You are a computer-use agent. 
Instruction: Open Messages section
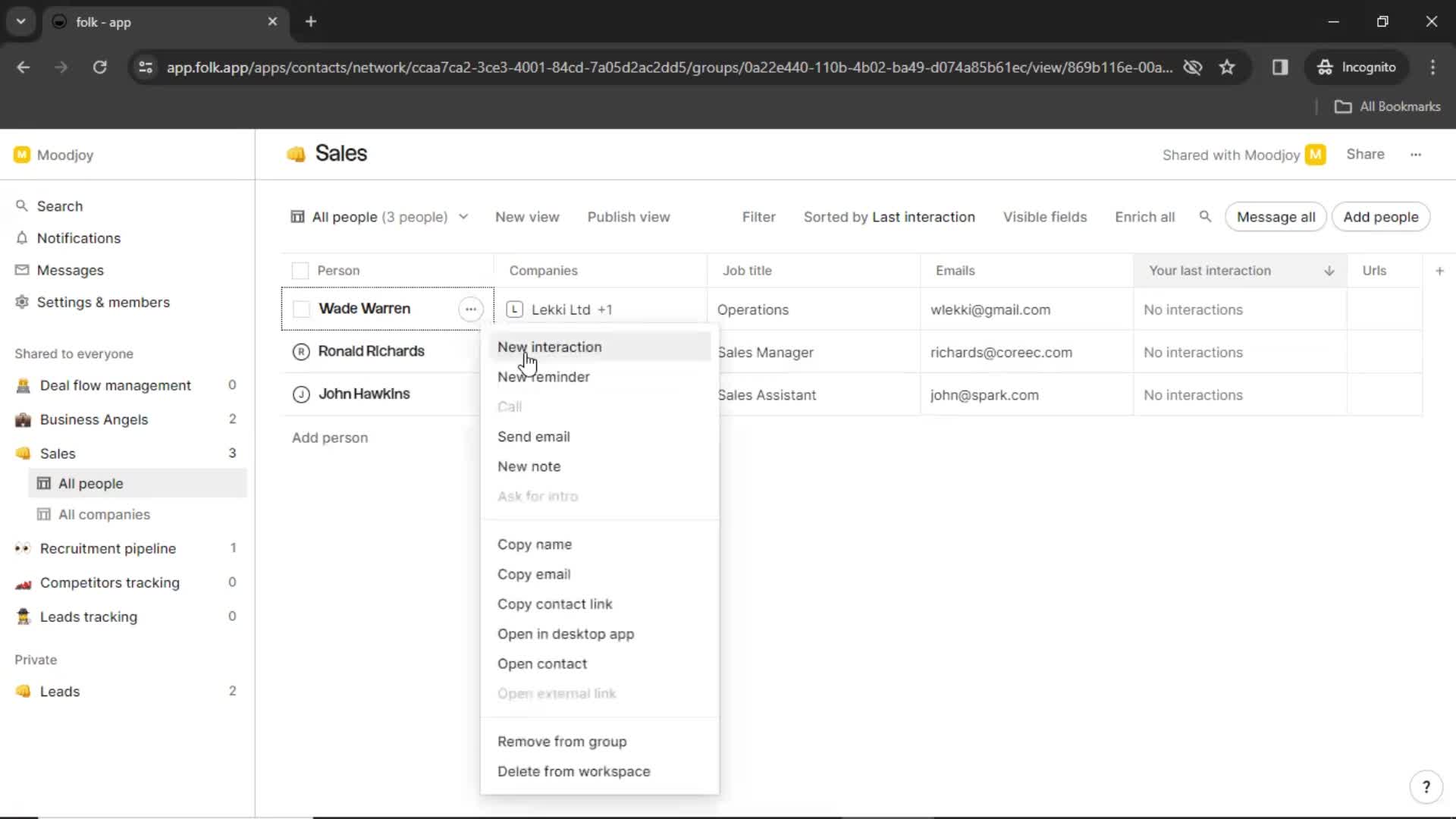point(70,269)
